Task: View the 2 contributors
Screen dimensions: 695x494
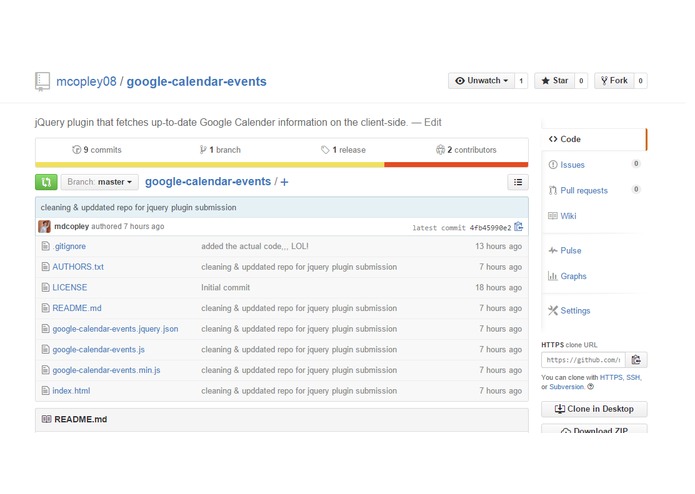Action: (x=466, y=150)
